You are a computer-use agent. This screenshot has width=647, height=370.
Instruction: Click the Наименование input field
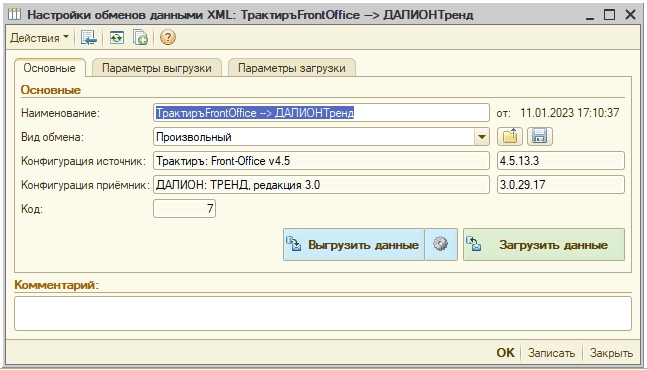(321, 113)
